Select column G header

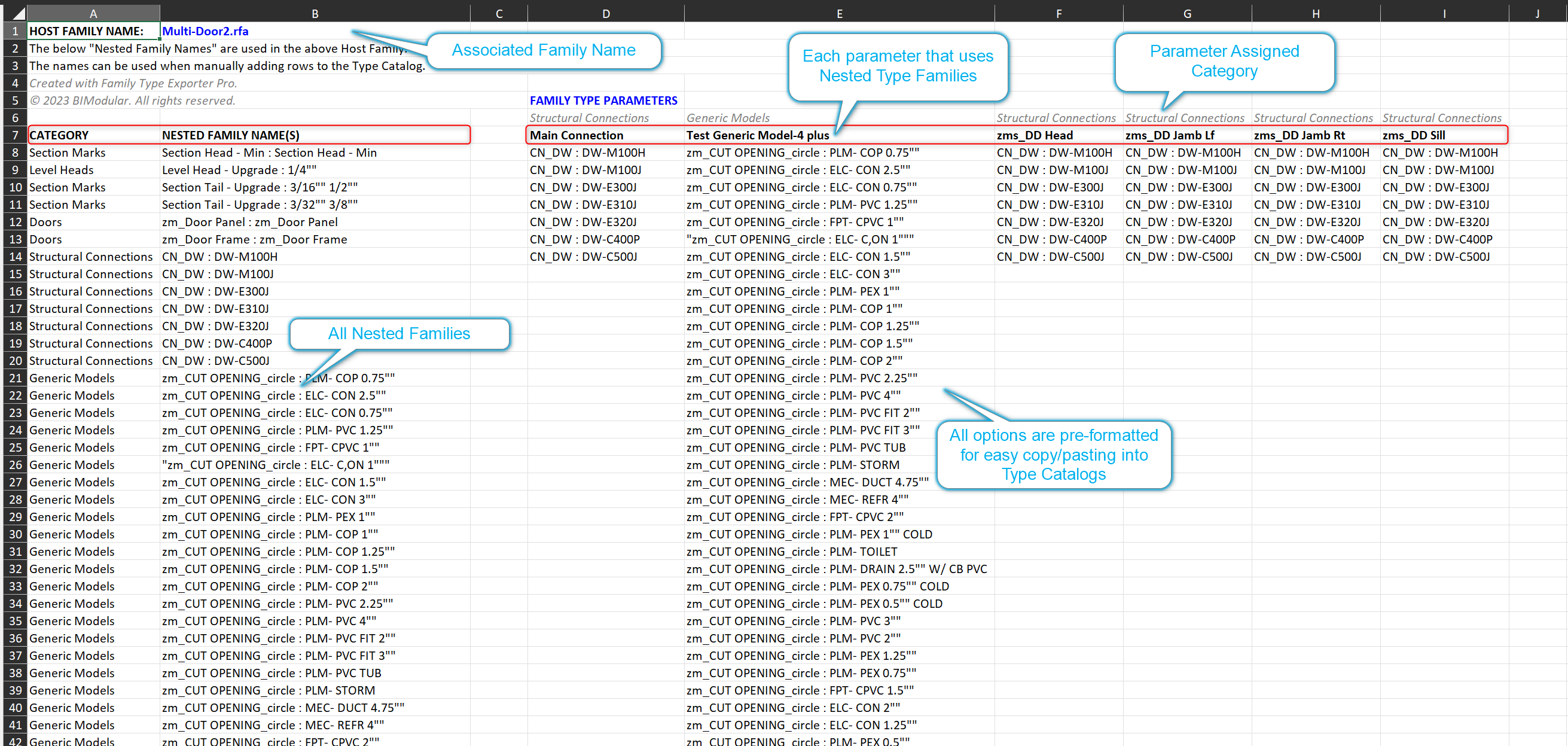[x=1187, y=13]
